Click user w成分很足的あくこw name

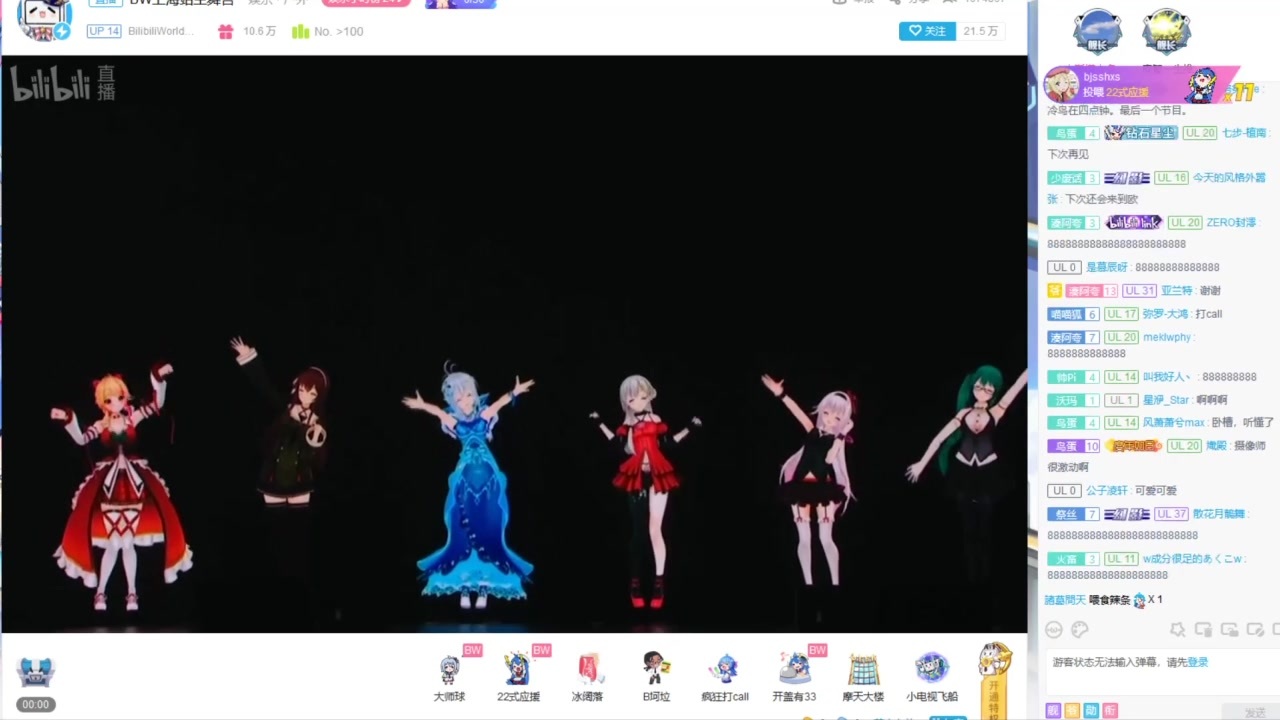coord(1192,559)
